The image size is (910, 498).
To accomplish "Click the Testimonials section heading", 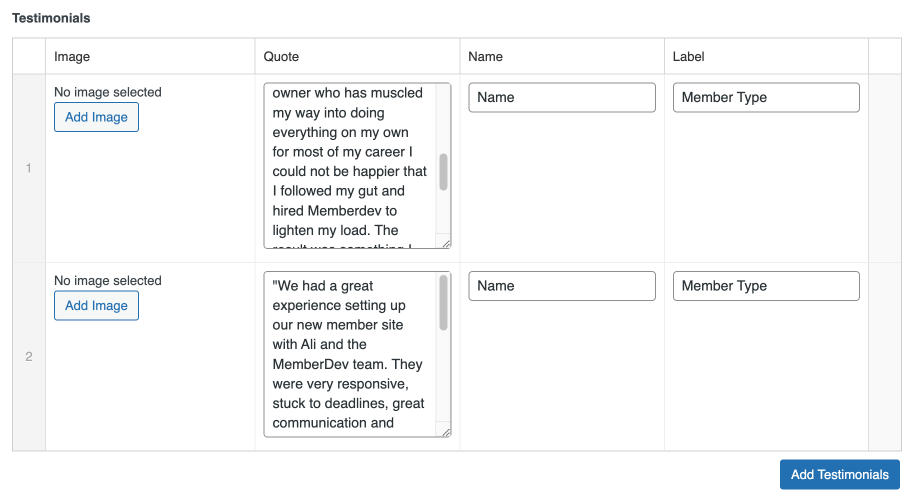I will [x=50, y=18].
